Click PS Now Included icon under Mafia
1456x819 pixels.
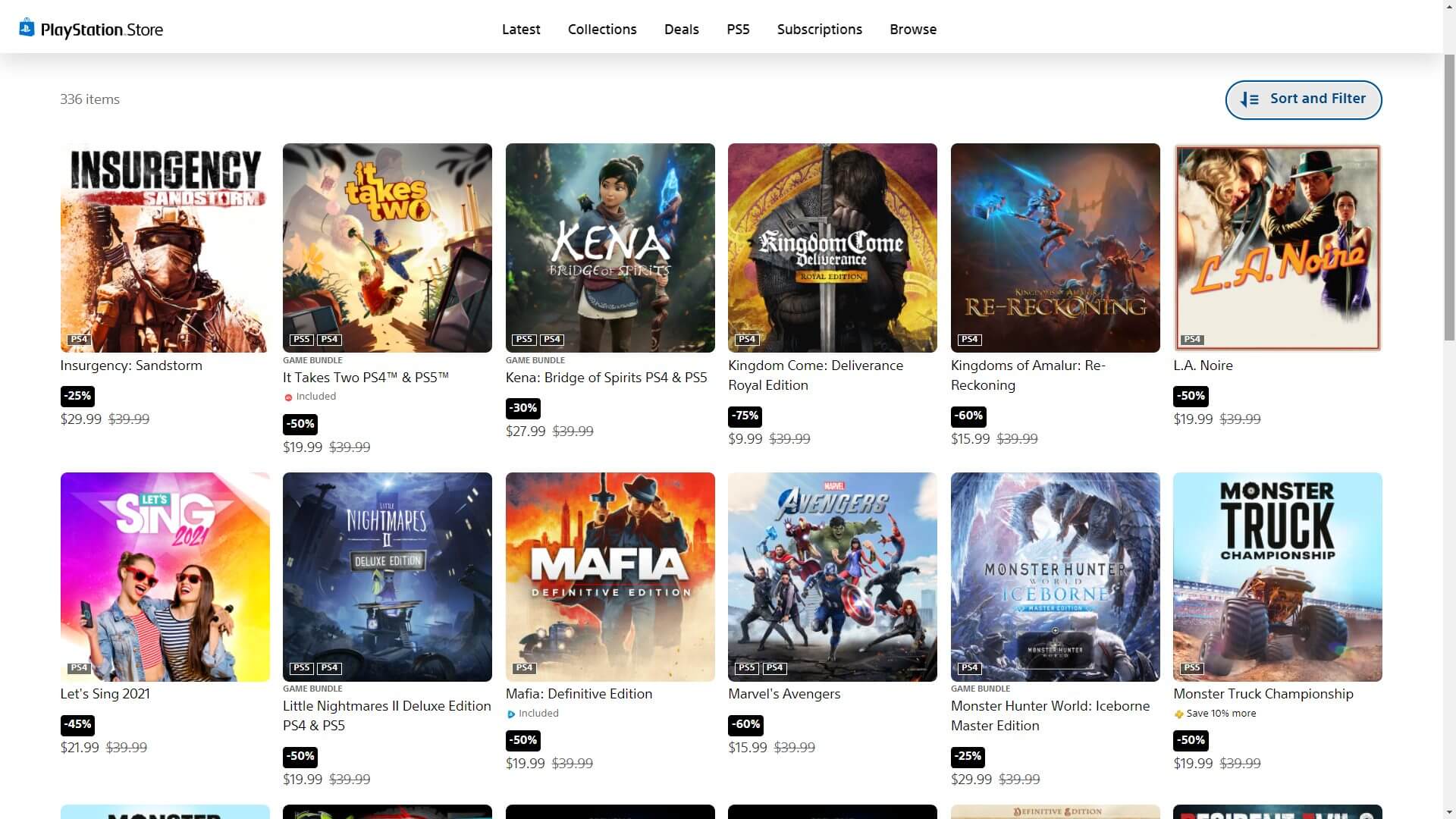(x=511, y=714)
